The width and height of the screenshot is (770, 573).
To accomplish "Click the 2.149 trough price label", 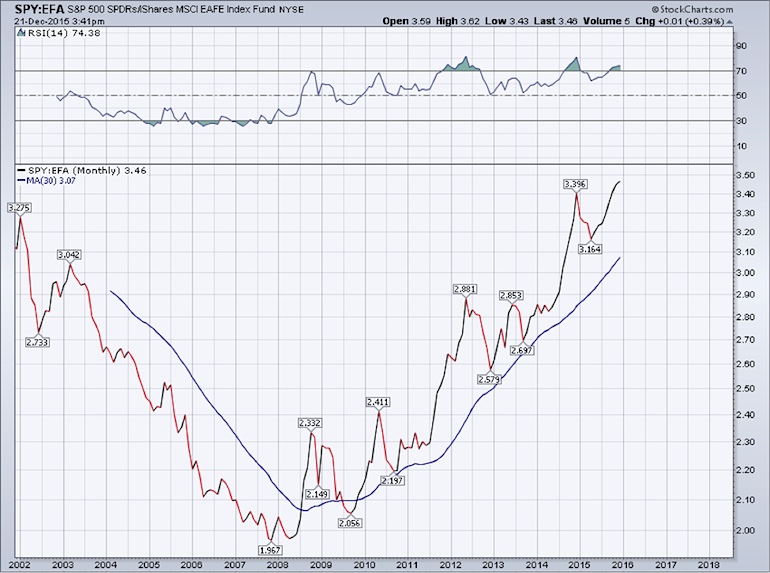I will [317, 494].
